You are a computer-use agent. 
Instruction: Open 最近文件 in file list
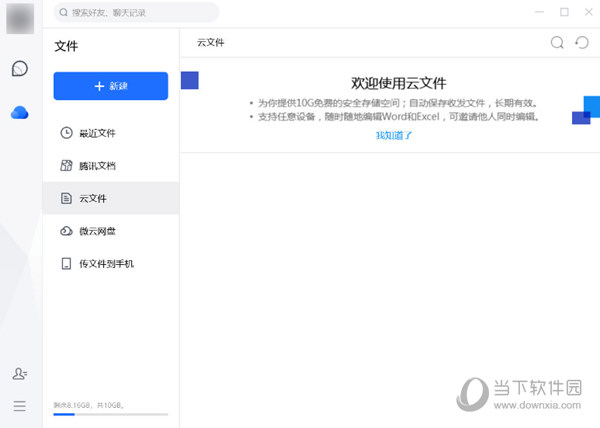[111, 133]
